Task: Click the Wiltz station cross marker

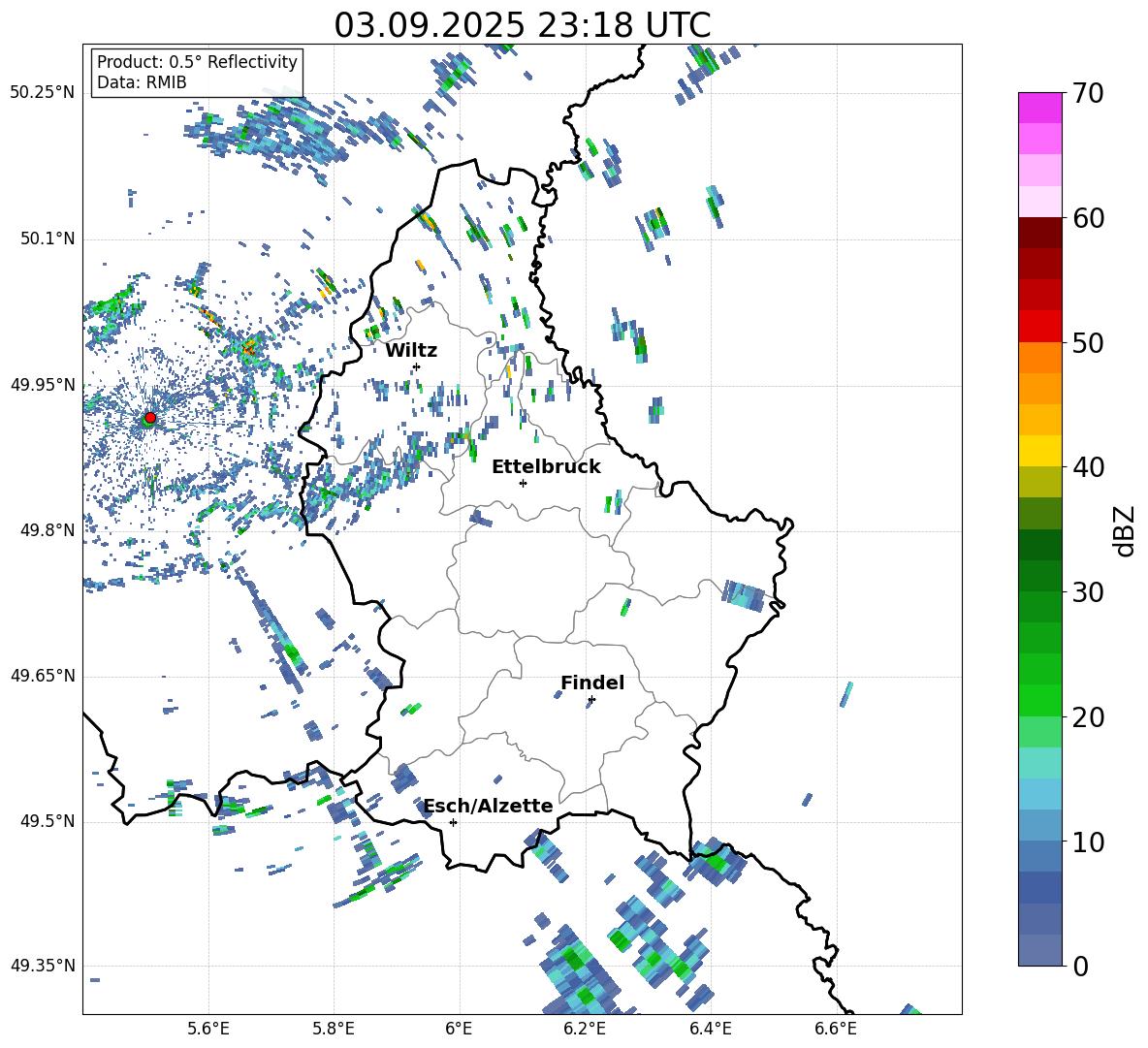Action: (x=417, y=366)
